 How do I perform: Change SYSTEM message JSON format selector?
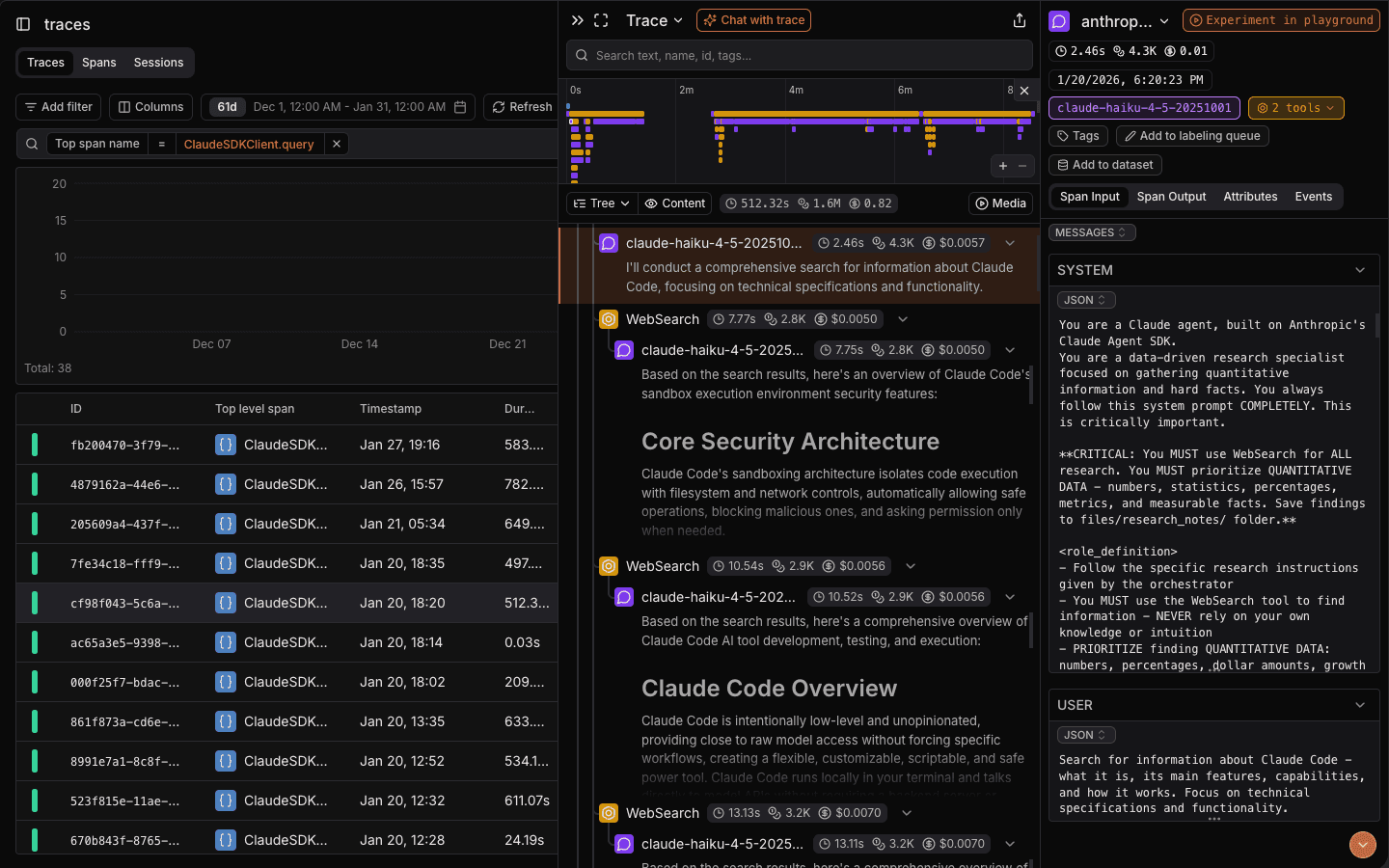[x=1086, y=300]
